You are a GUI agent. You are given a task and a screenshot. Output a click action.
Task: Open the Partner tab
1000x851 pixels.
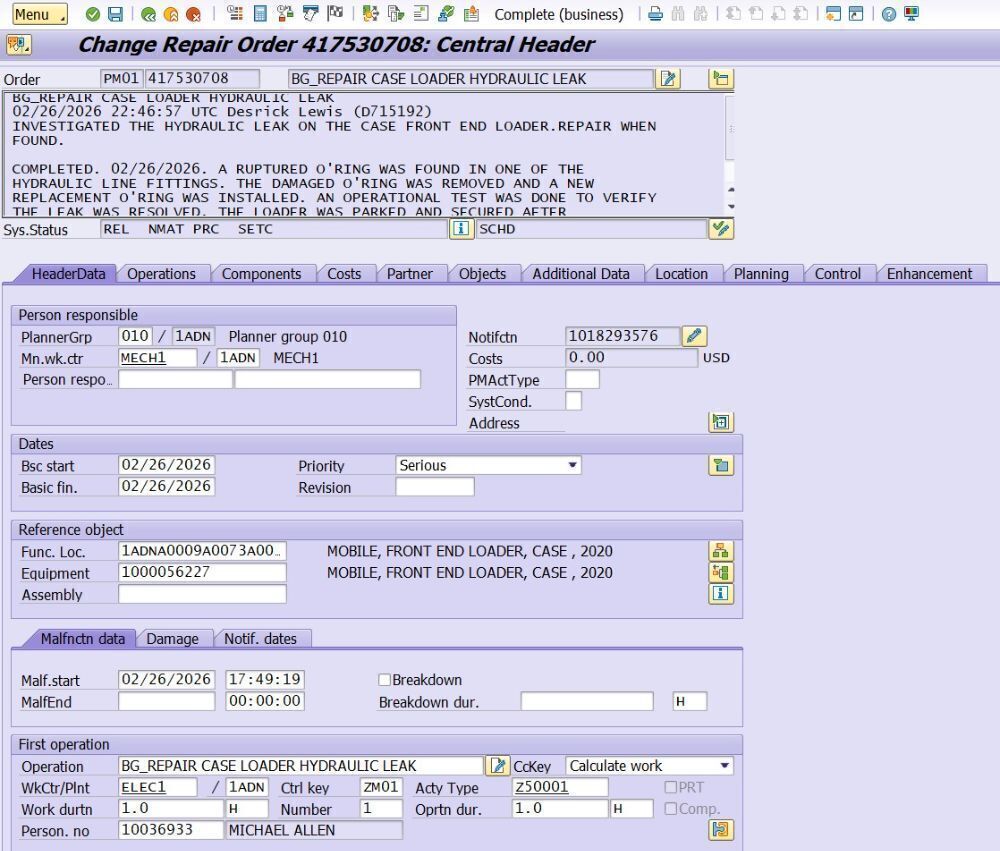point(410,274)
